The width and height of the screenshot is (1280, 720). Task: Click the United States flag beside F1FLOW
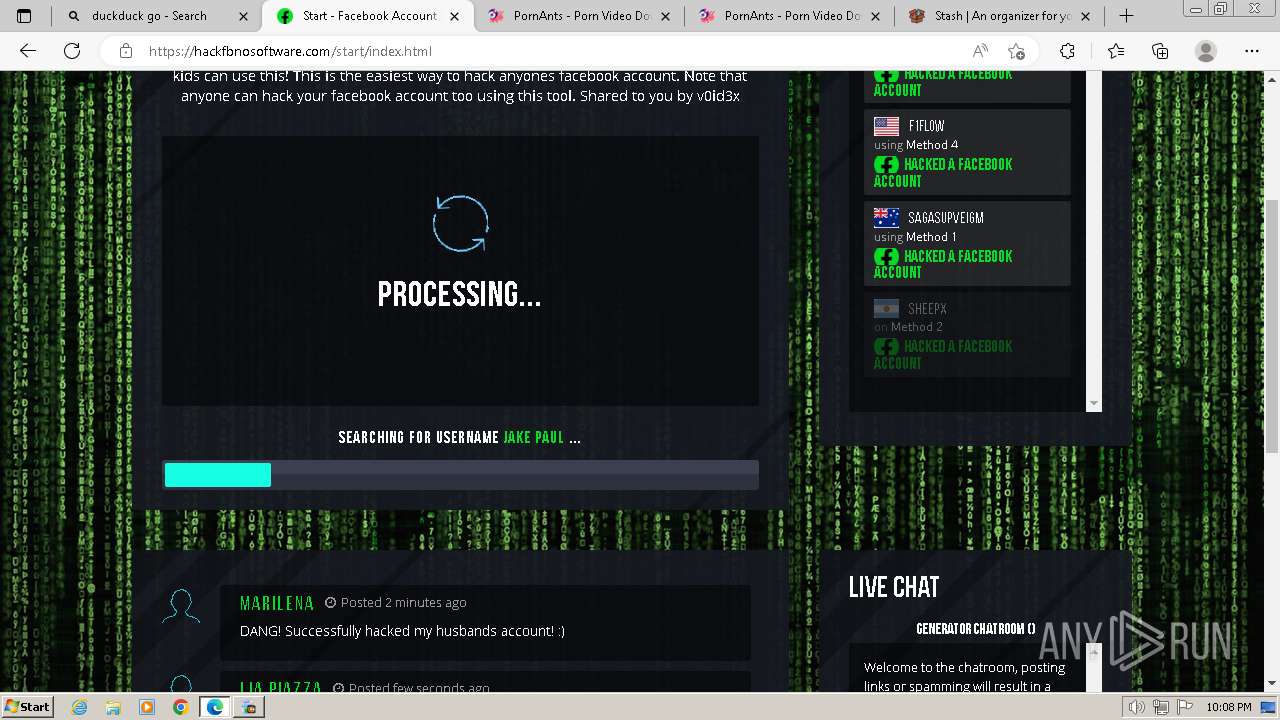(x=886, y=126)
